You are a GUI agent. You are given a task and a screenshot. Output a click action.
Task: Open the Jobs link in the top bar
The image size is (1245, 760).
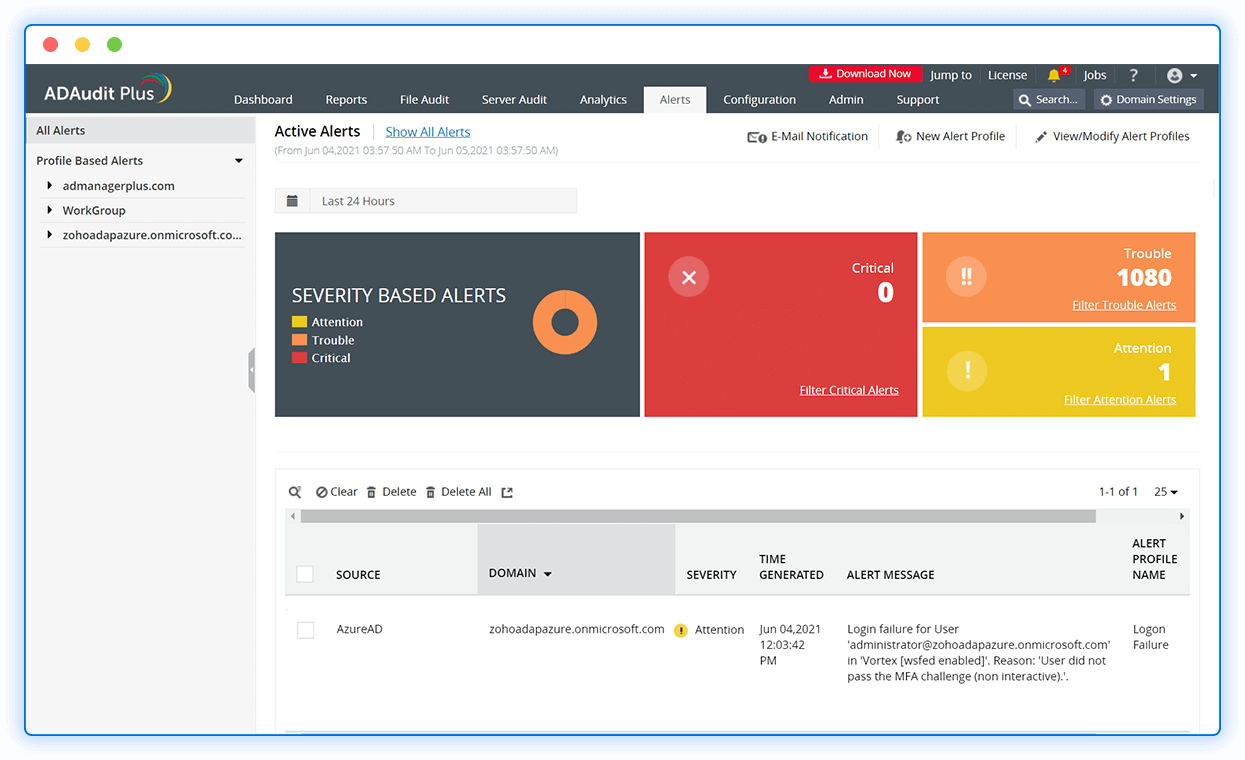(x=1095, y=75)
